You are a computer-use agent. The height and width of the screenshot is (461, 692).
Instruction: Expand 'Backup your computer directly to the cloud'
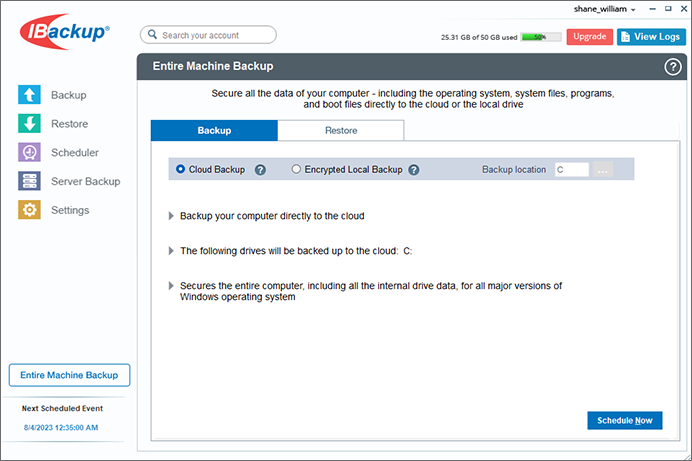tap(171, 216)
